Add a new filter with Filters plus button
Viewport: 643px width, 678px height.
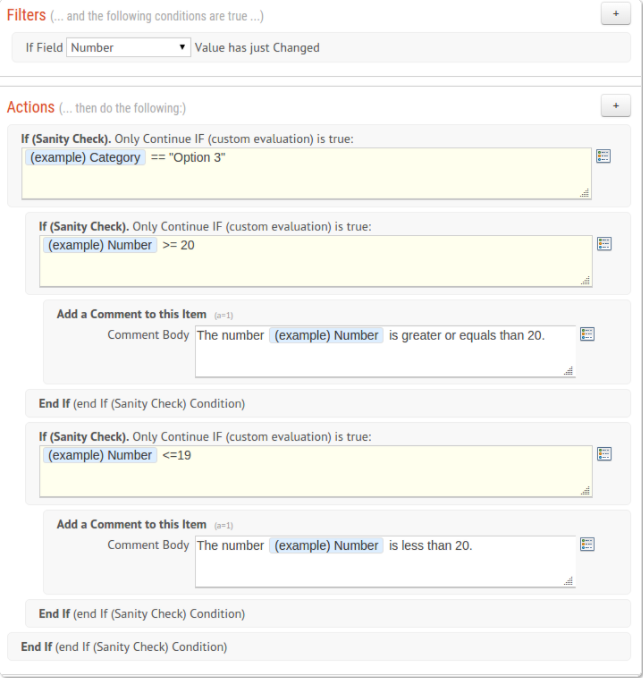tap(616, 14)
